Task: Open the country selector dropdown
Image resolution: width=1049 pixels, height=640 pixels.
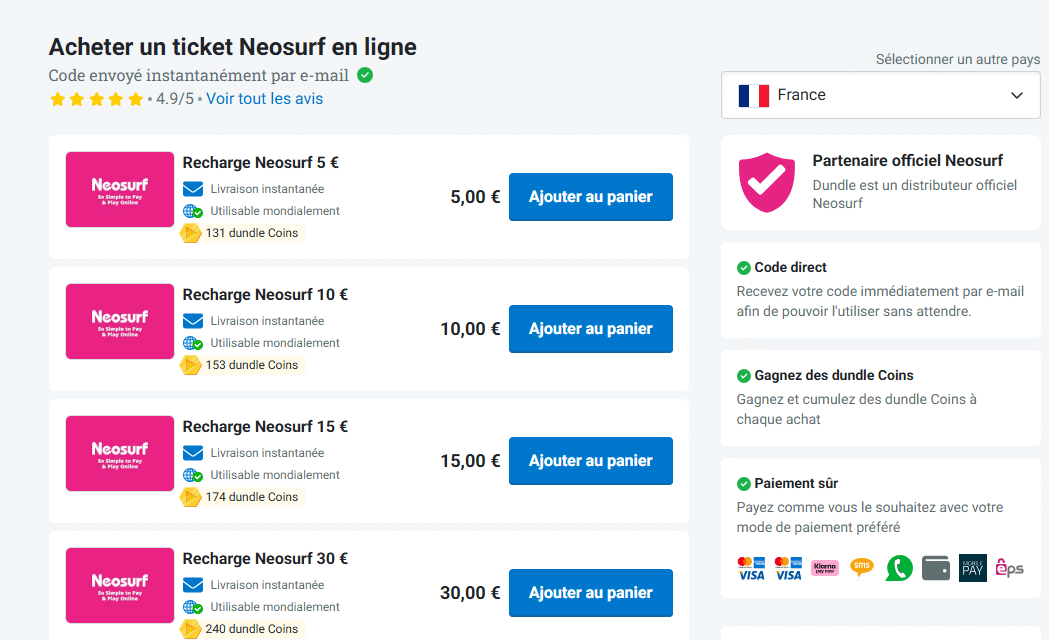Action: tap(880, 94)
